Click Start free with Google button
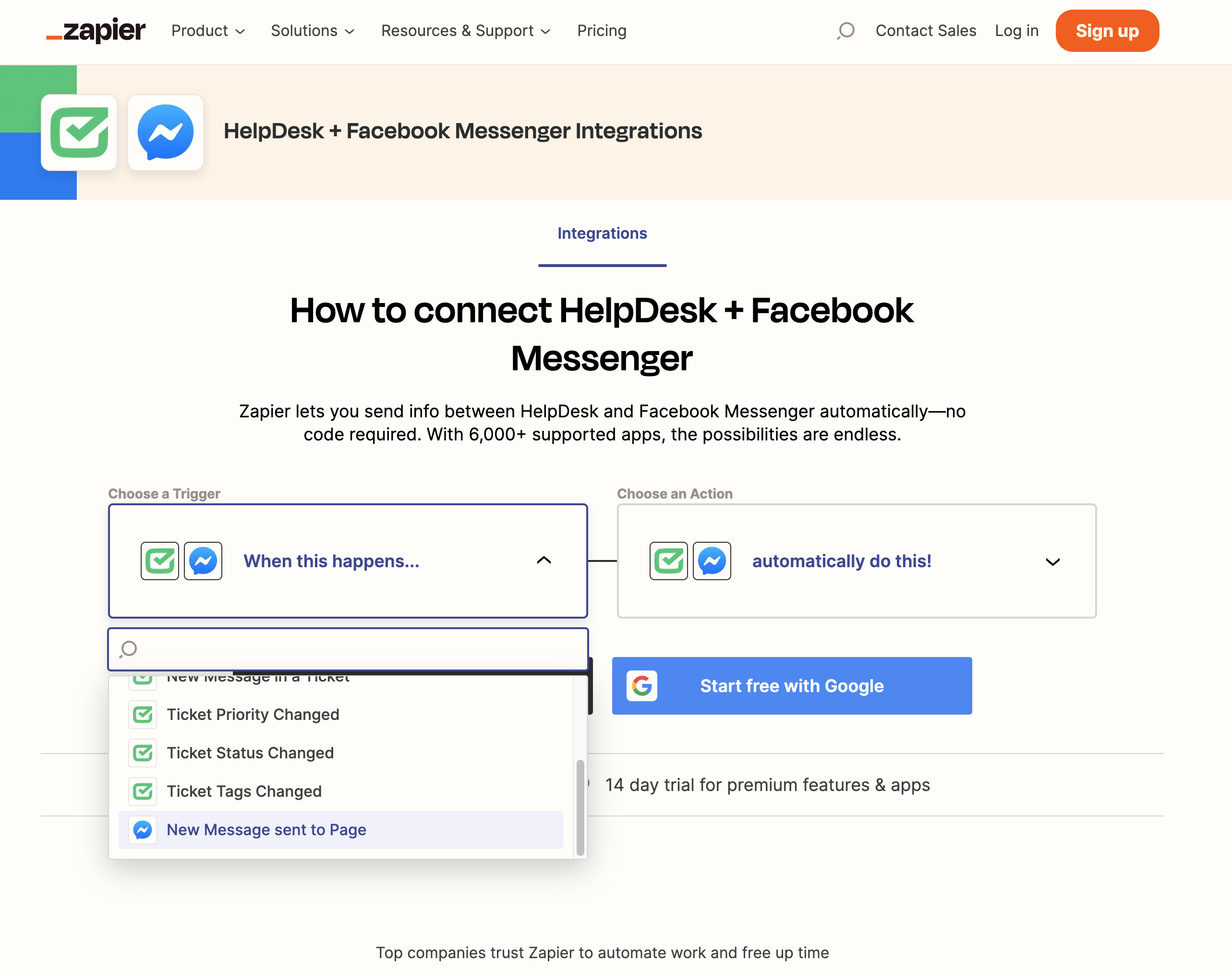This screenshot has height=974, width=1232. pyautogui.click(x=791, y=686)
